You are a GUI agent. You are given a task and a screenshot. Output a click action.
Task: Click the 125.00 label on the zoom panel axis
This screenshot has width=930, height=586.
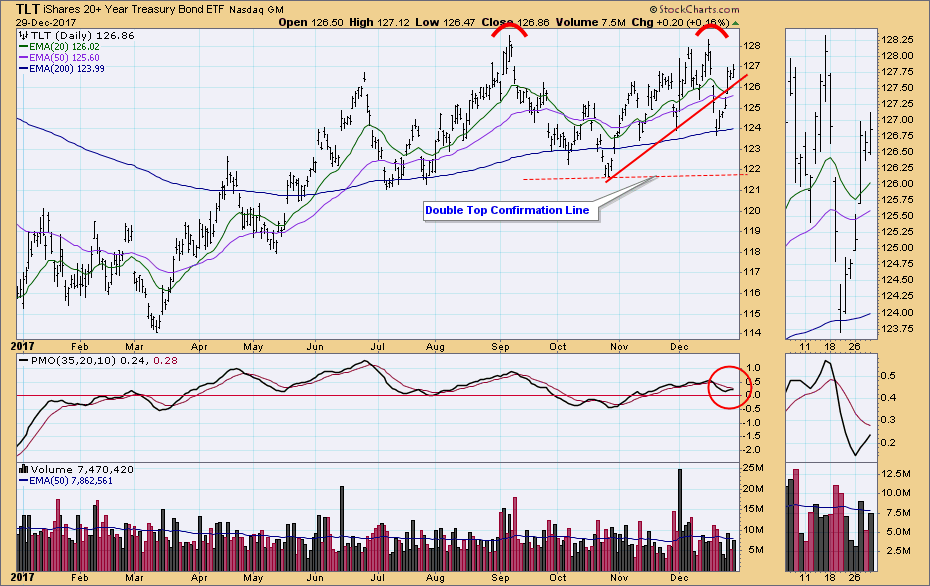(x=897, y=248)
